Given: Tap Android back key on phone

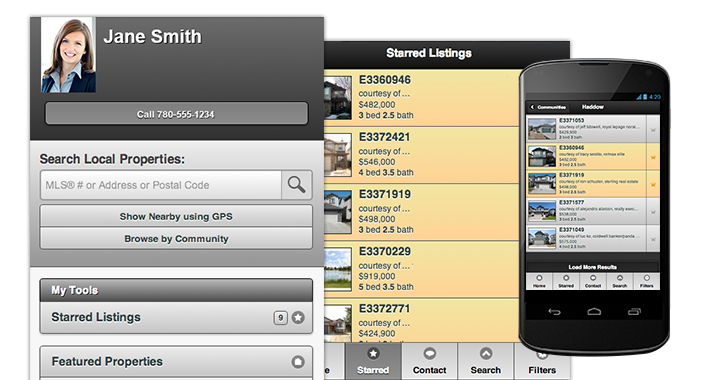Looking at the screenshot, I should (554, 311).
